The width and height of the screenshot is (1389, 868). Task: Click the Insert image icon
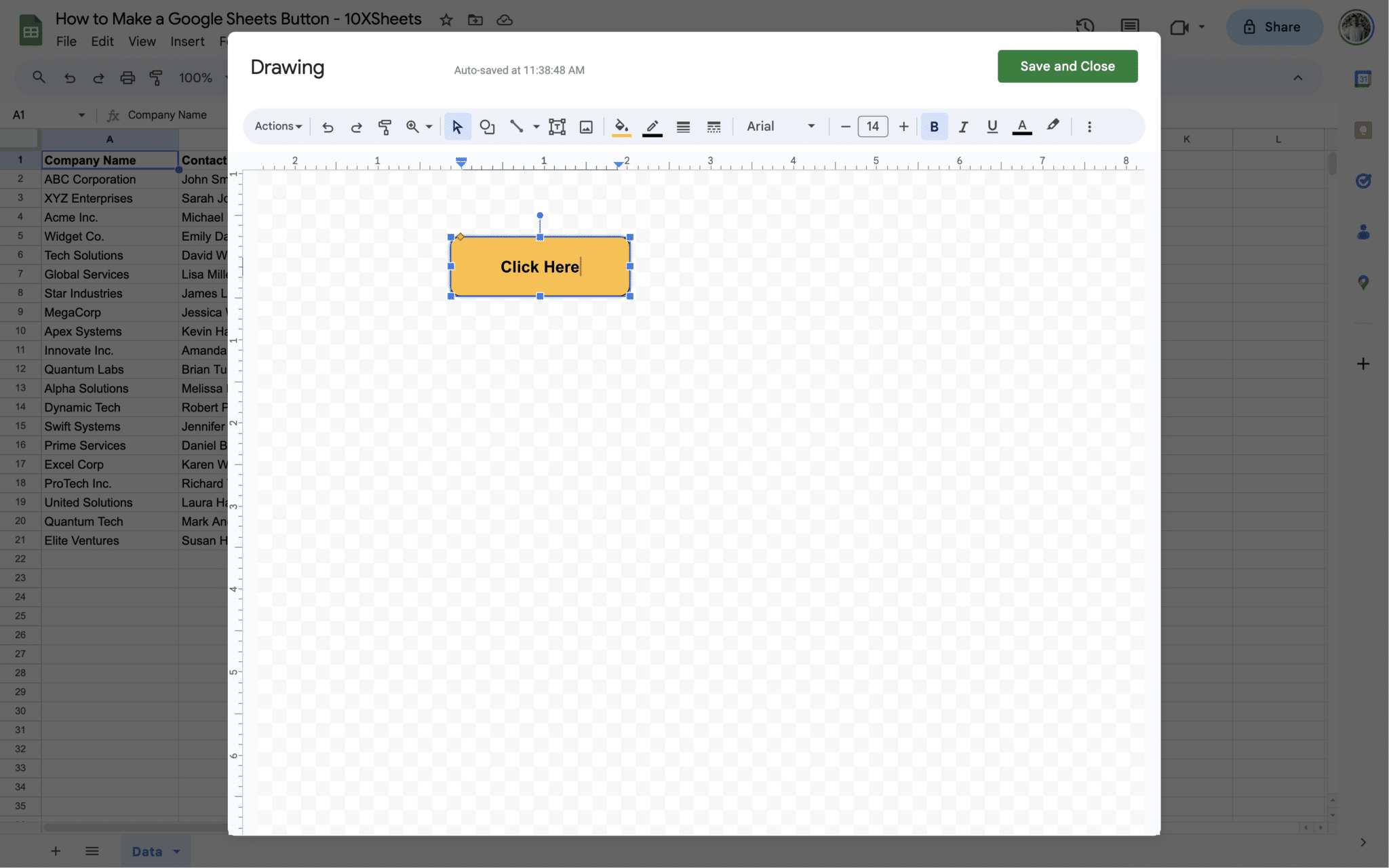coord(586,127)
